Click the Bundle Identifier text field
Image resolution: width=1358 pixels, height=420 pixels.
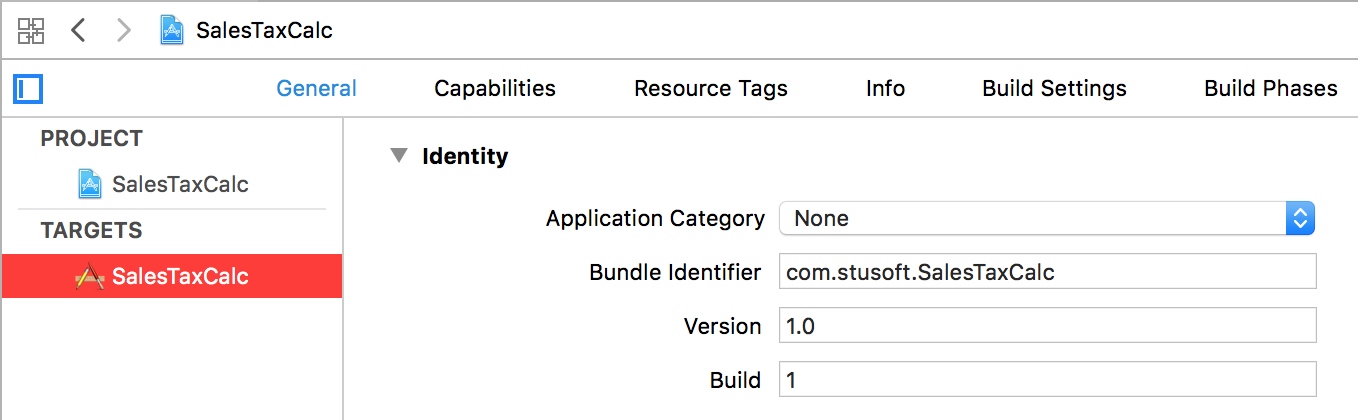click(1046, 272)
